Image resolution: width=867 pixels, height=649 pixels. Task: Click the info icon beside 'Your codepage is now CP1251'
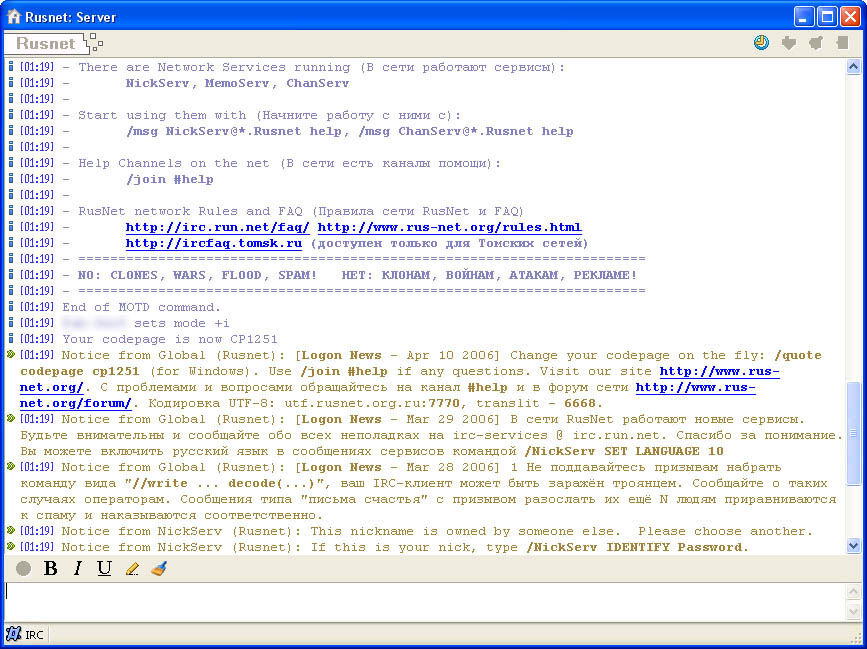click(x=11, y=339)
